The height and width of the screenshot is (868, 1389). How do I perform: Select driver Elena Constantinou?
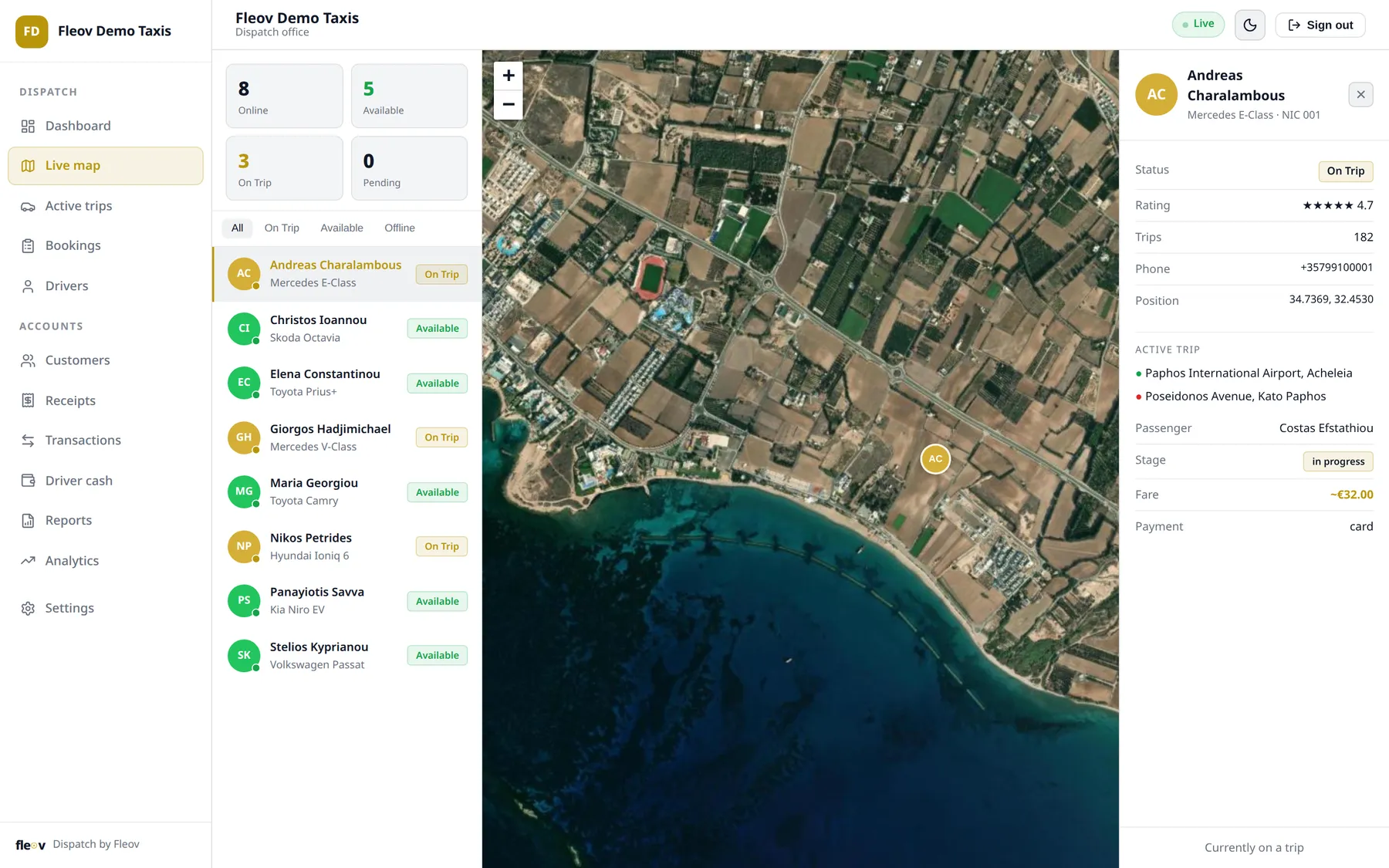click(x=347, y=383)
